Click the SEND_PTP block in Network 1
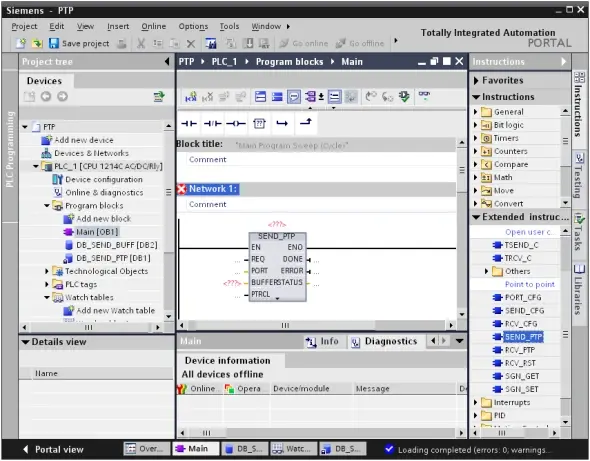The width and height of the screenshot is (590, 461). click(278, 267)
